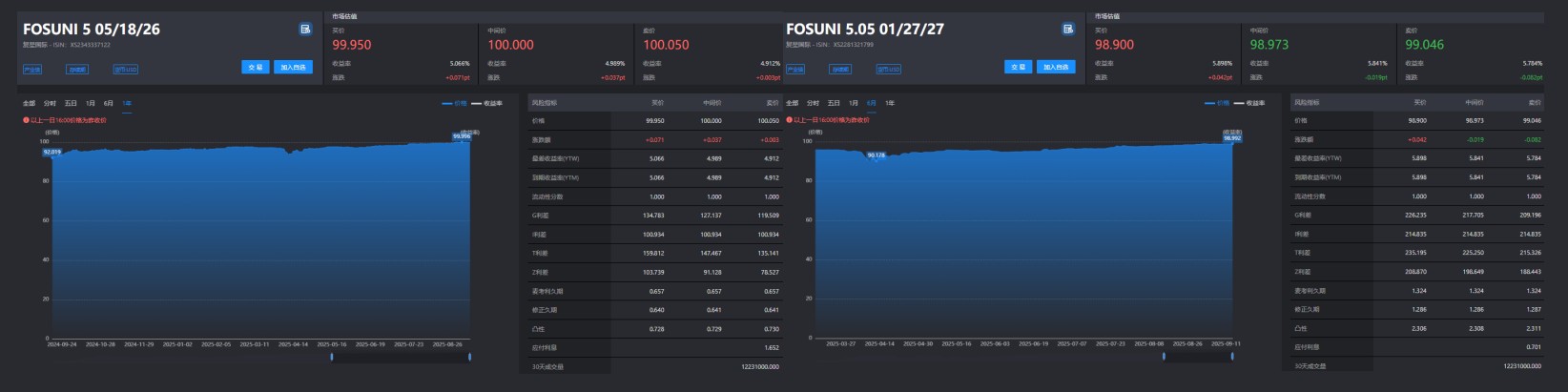Screen dimensions: 1568x392
Task: Select 1月 range tab on left chart
Action: pos(91,103)
